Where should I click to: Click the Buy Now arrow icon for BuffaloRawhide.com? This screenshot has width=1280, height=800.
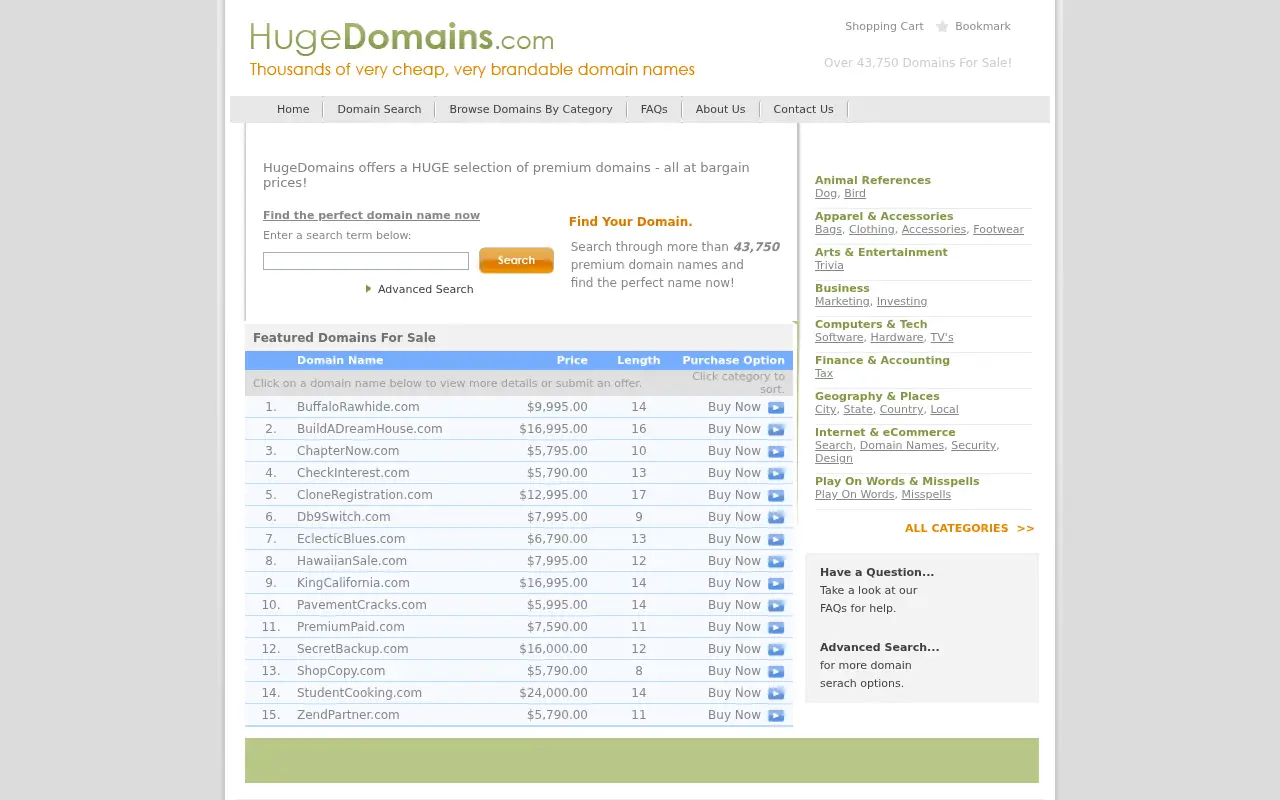click(776, 407)
